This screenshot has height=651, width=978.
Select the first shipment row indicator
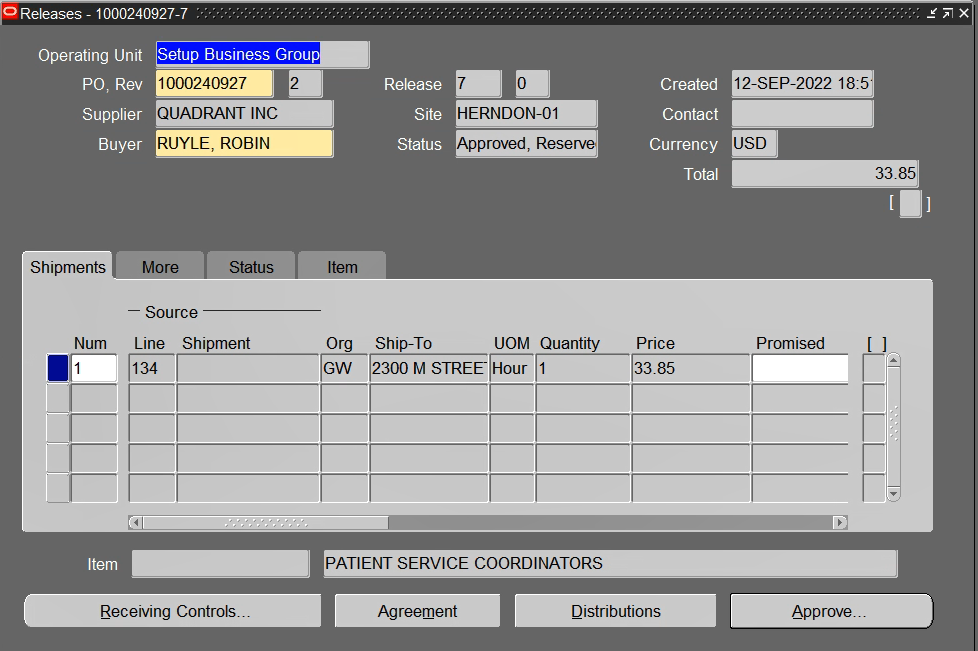point(58,368)
